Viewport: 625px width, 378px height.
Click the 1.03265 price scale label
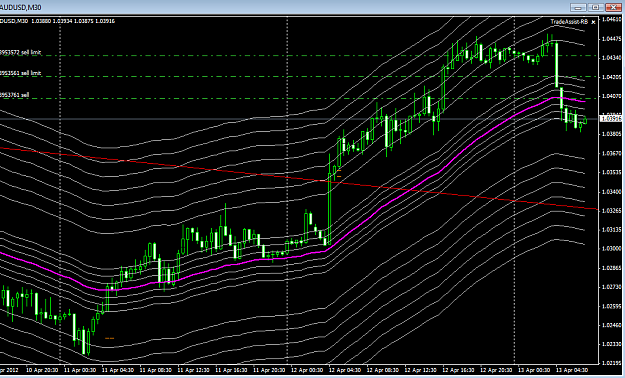pos(611,211)
